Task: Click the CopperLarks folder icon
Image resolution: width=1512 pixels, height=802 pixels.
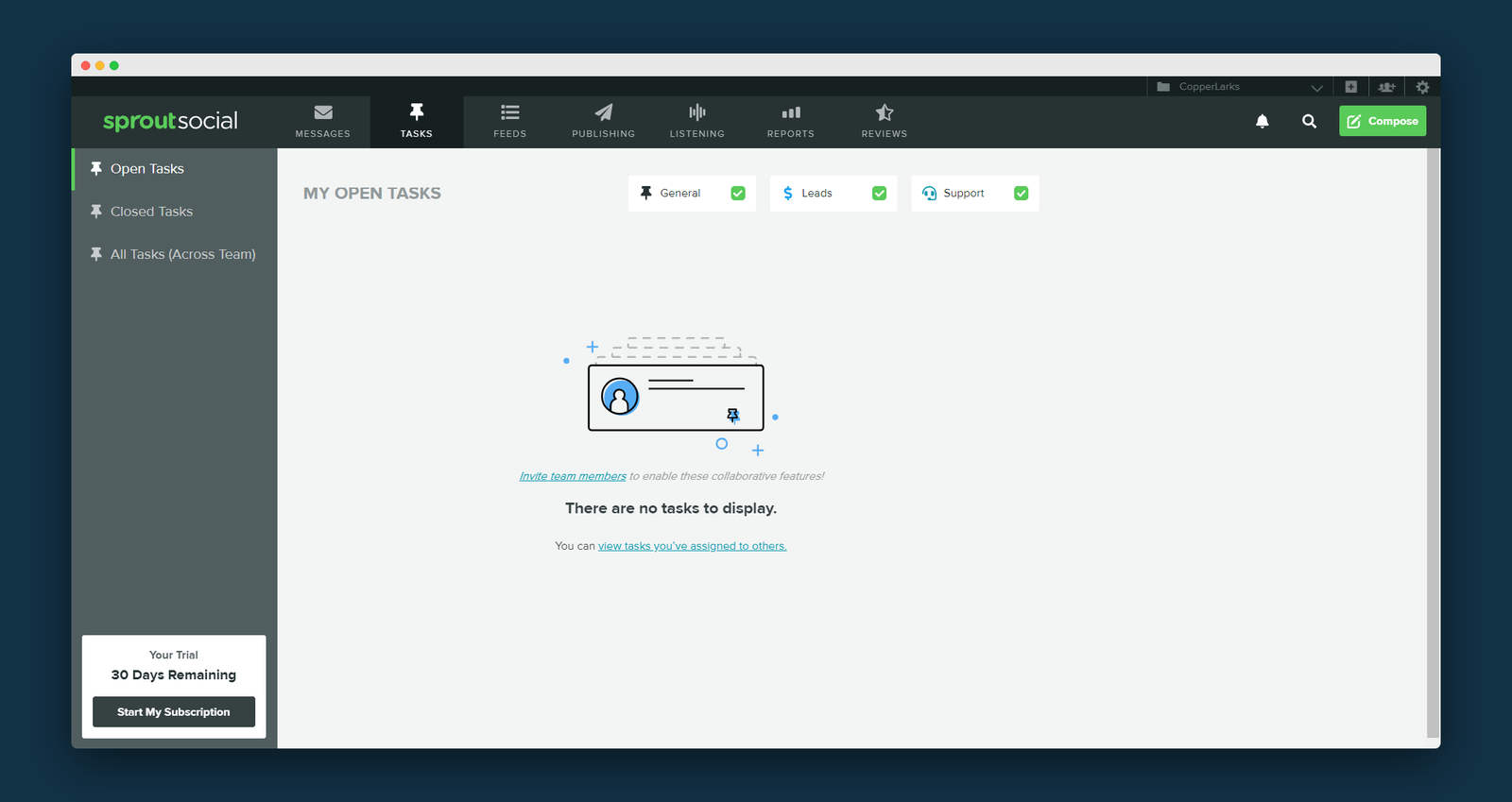Action: click(x=1163, y=87)
